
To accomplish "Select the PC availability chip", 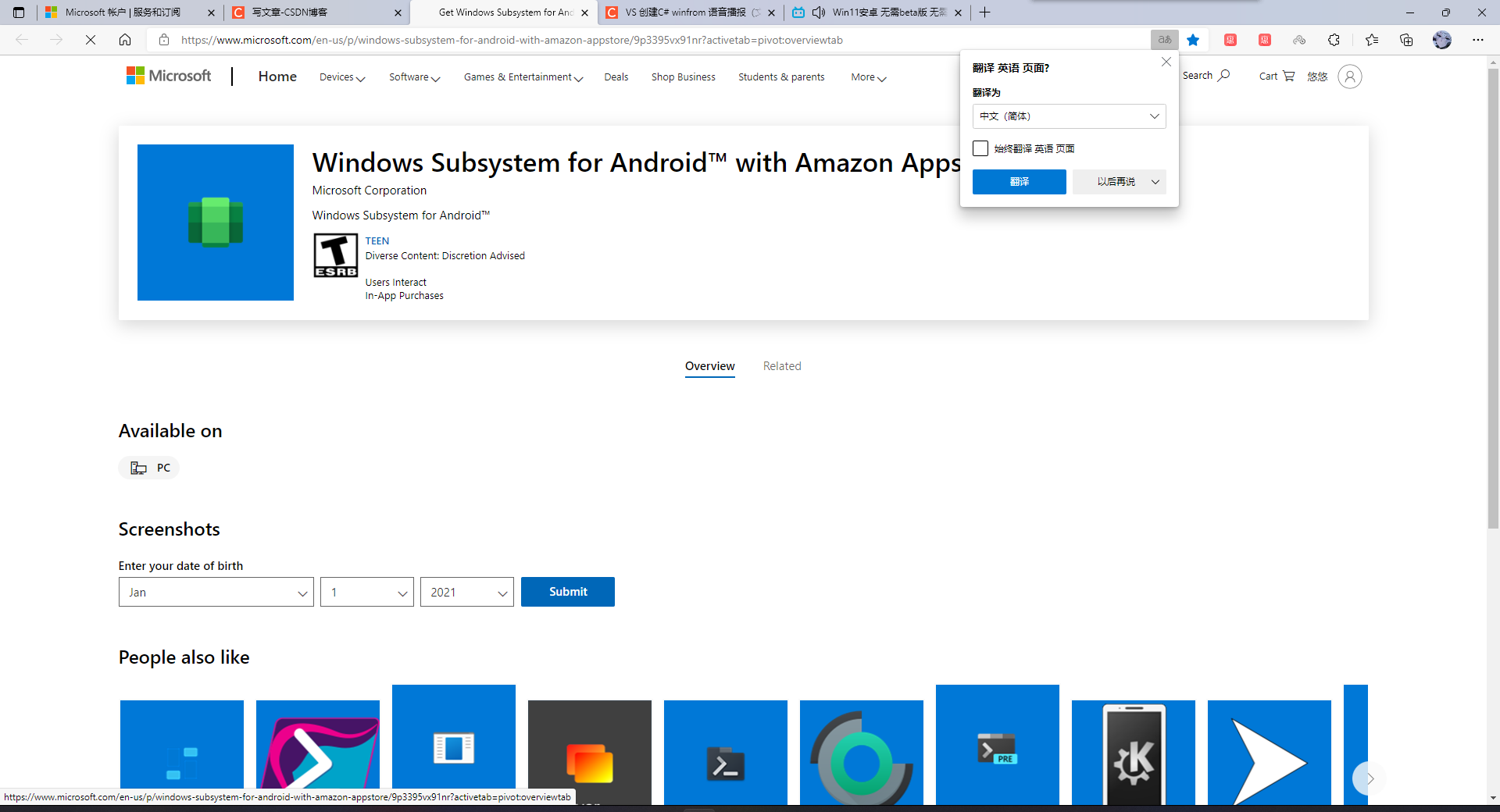I will (149, 468).
